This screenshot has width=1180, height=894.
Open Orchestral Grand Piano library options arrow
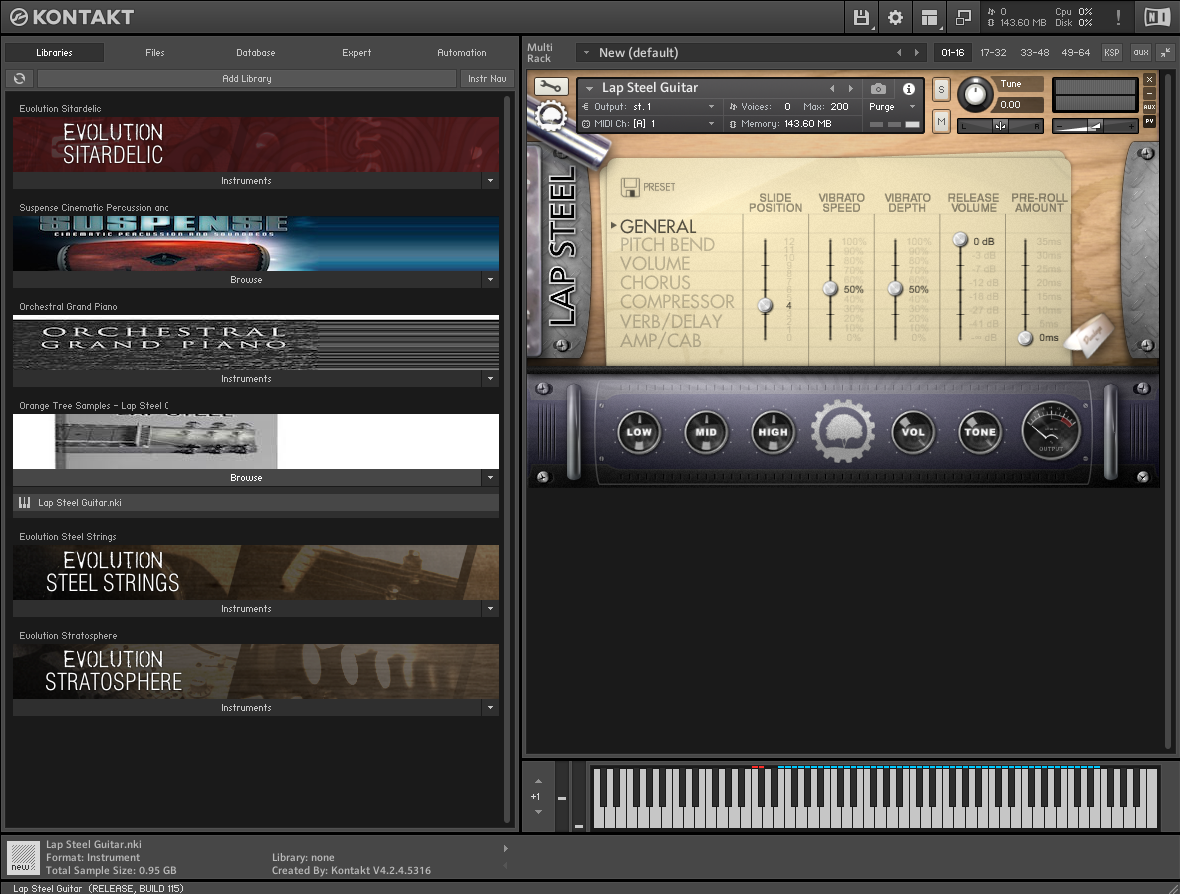tap(491, 379)
